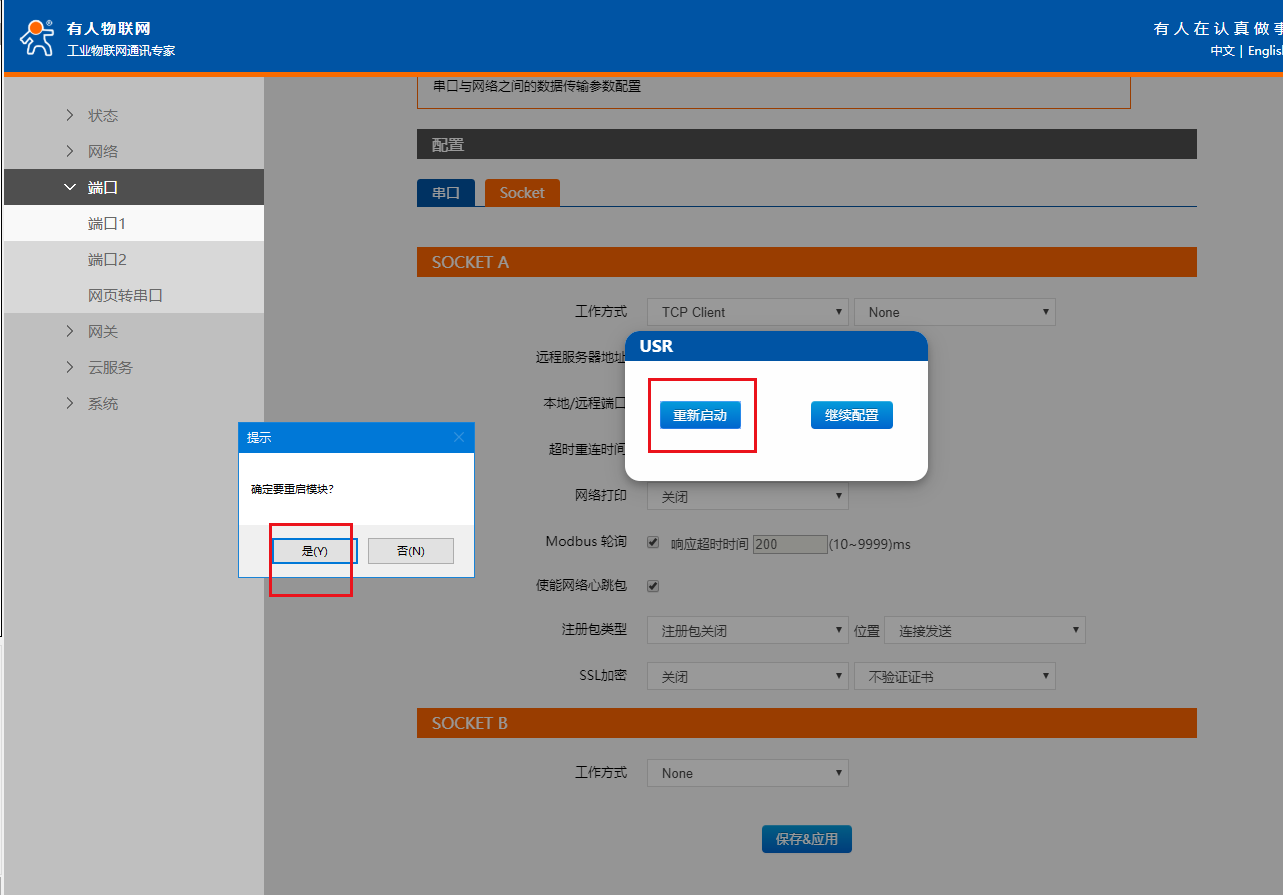This screenshot has width=1283, height=895.
Task: Toggle the Modbus 轮询 checkbox
Action: [653, 543]
